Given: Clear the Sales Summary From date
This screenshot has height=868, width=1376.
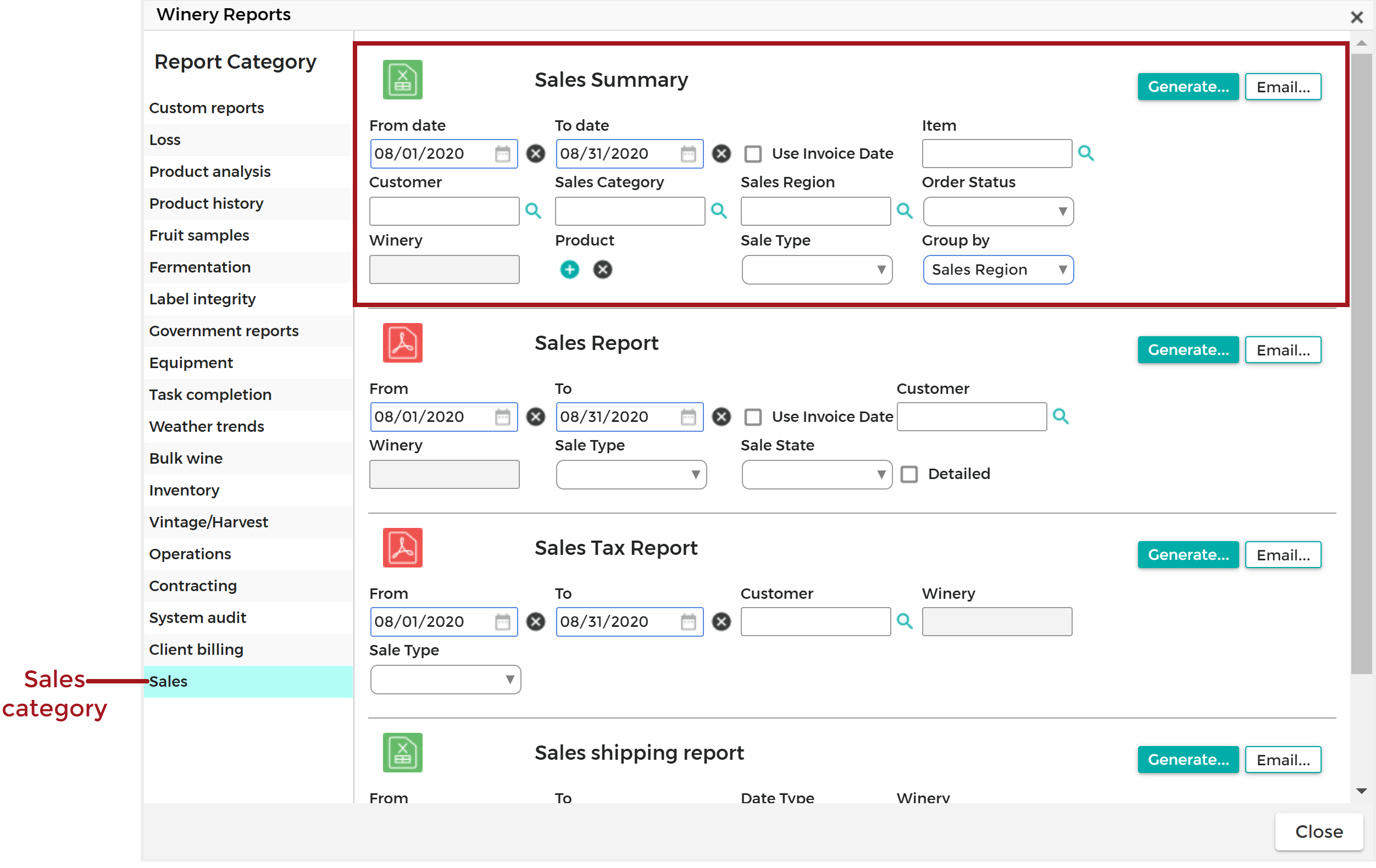Looking at the screenshot, I should 535,154.
